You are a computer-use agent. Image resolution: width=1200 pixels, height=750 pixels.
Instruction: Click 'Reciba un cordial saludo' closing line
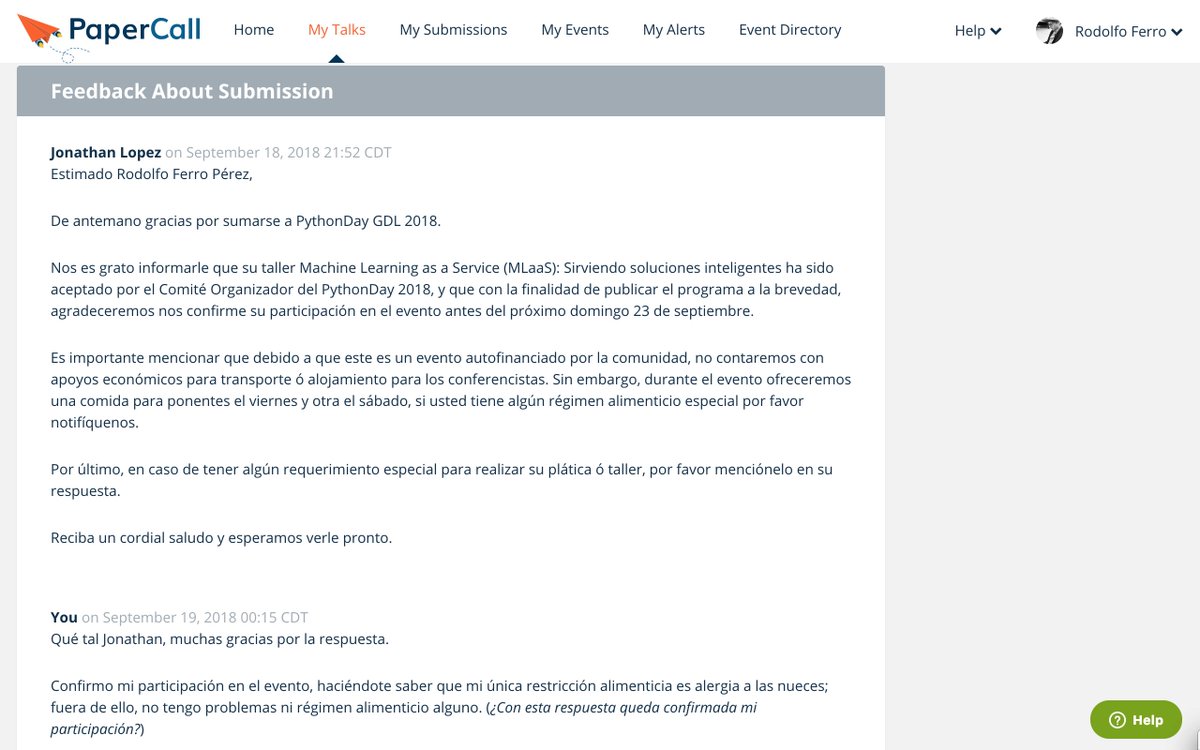coord(221,538)
